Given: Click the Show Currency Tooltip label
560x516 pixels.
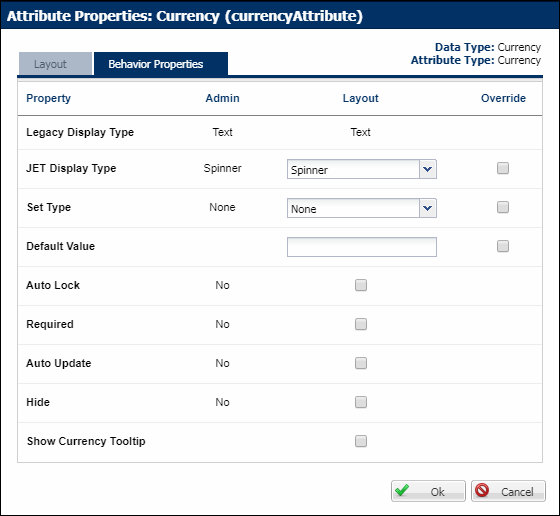Looking at the screenshot, I should click(x=86, y=441).
